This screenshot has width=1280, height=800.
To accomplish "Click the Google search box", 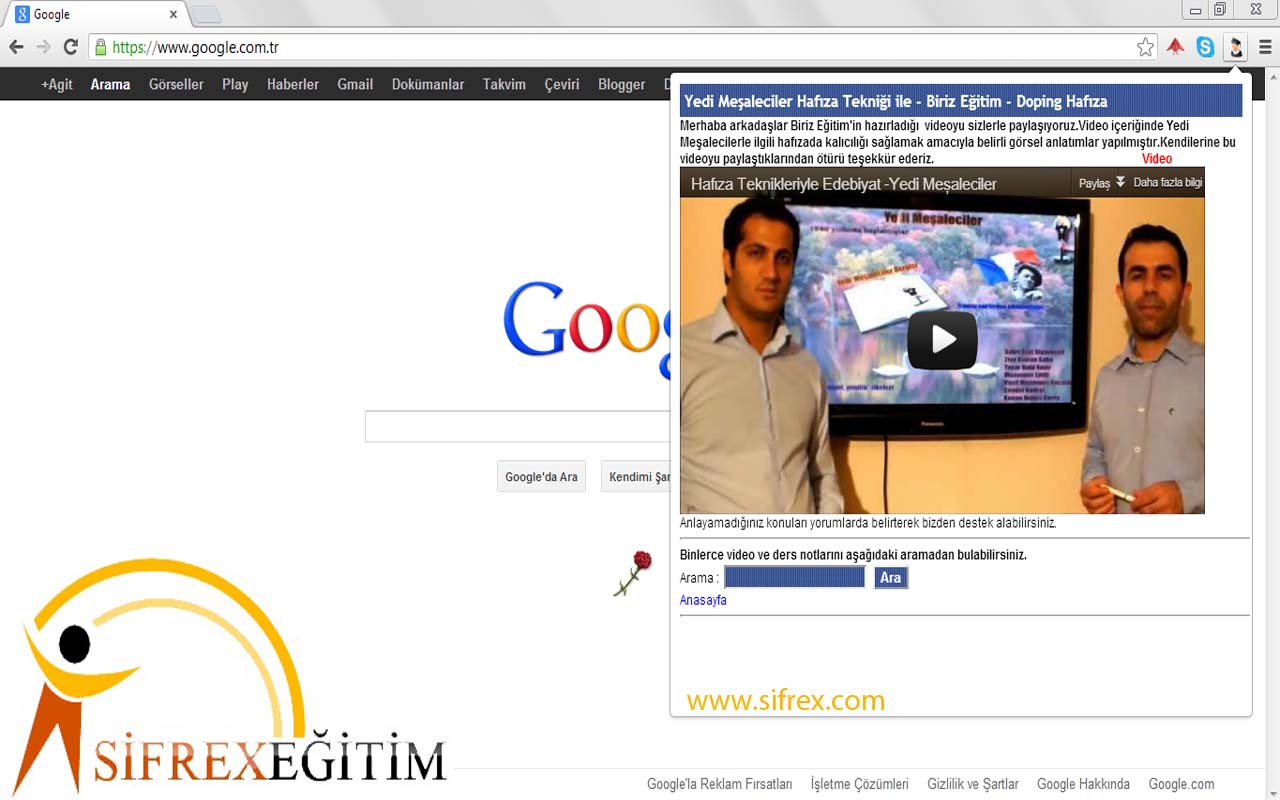I will click(x=517, y=426).
